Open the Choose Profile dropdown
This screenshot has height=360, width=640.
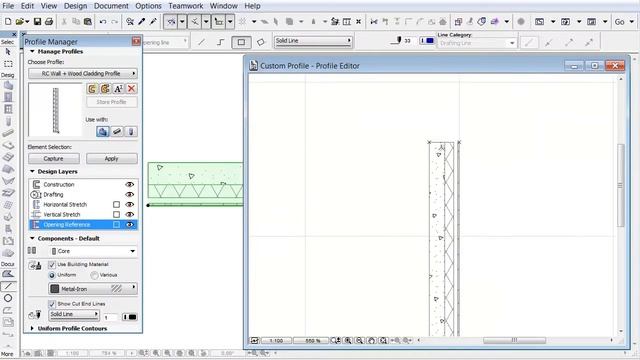(x=83, y=73)
